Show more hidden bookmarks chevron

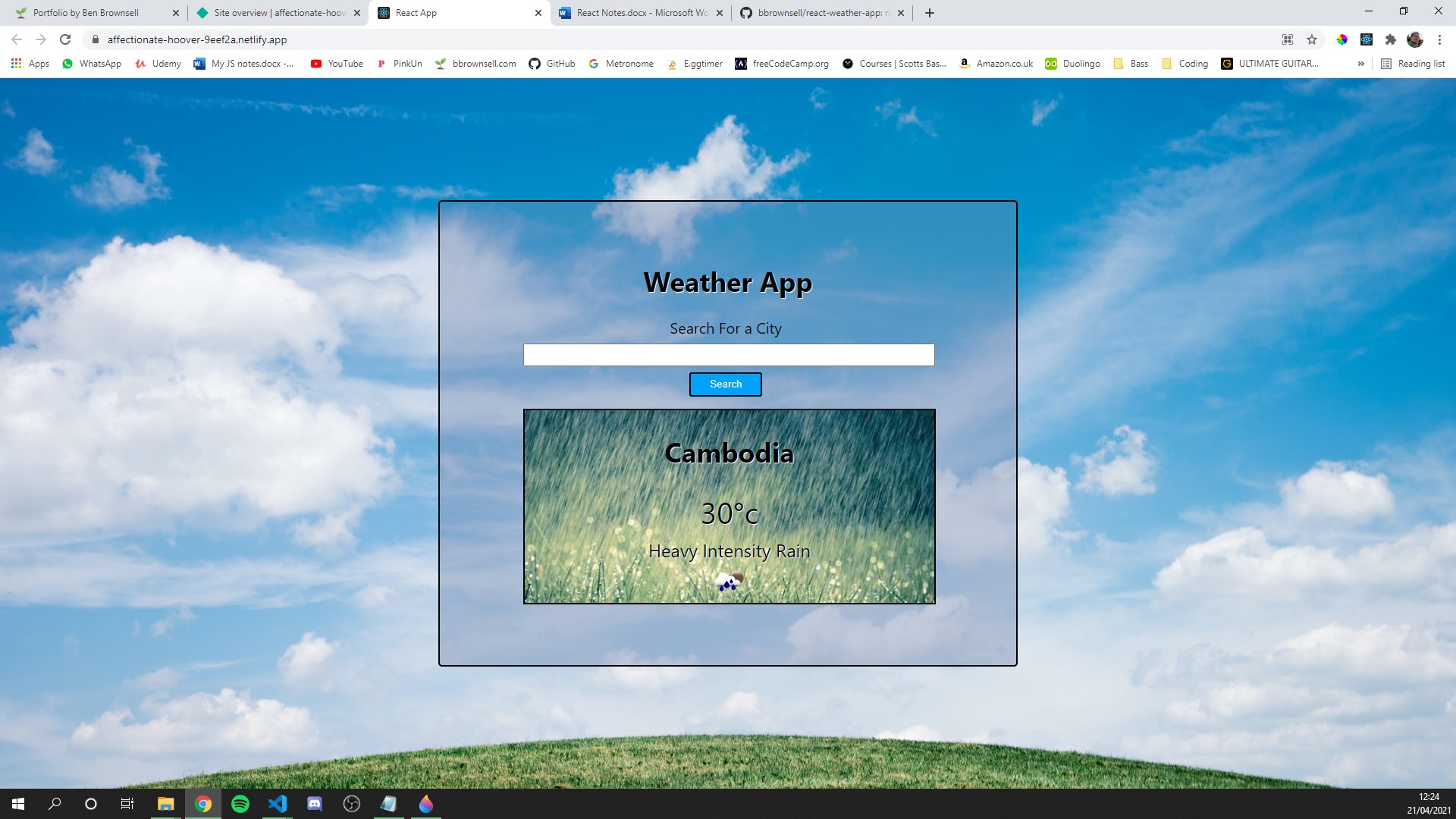click(x=1360, y=64)
